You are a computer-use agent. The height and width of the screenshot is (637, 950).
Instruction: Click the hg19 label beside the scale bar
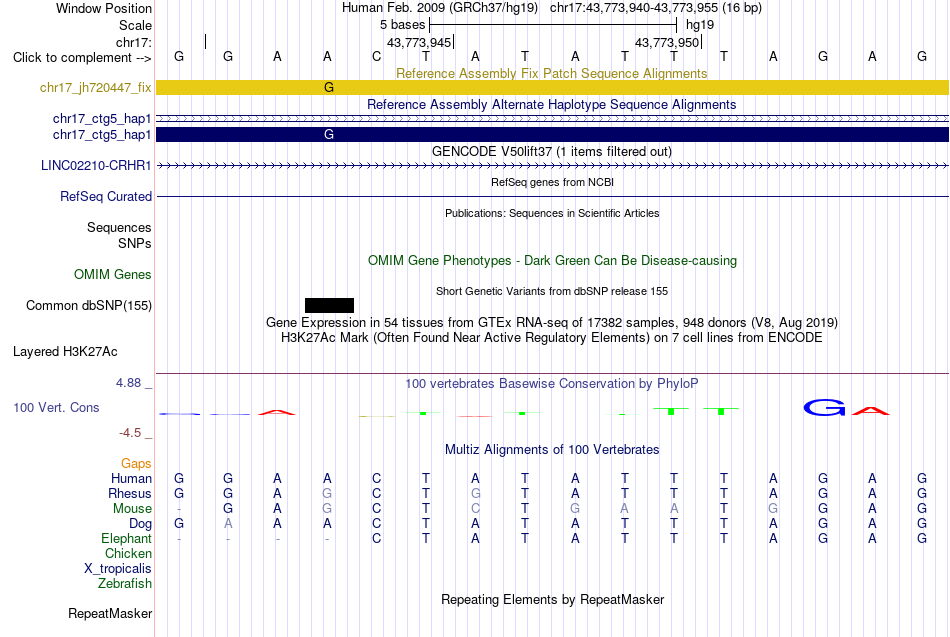[700, 25]
